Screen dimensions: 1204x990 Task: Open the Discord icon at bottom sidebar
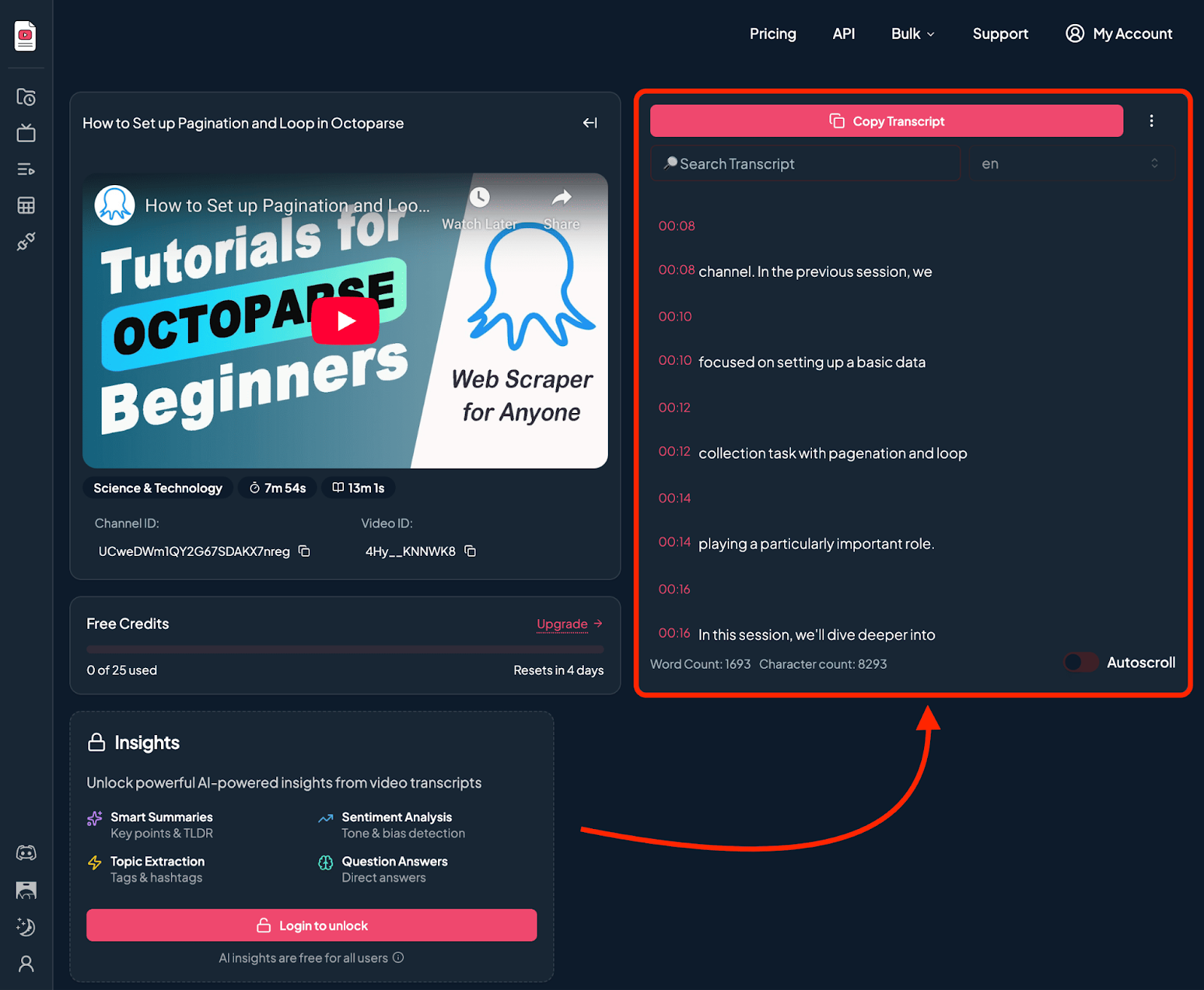(x=26, y=852)
